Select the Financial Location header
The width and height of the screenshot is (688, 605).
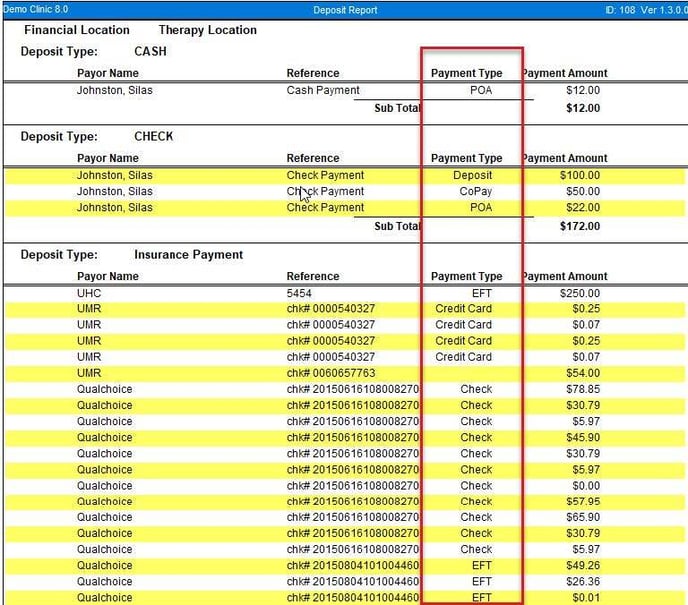click(x=77, y=30)
